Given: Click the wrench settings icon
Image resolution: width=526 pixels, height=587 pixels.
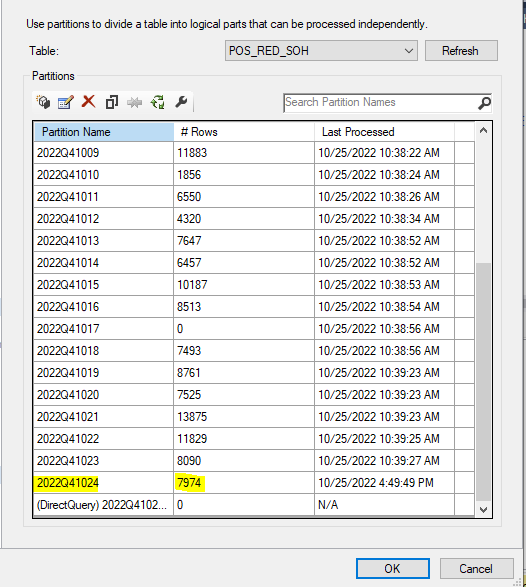Looking at the screenshot, I should click(181, 102).
